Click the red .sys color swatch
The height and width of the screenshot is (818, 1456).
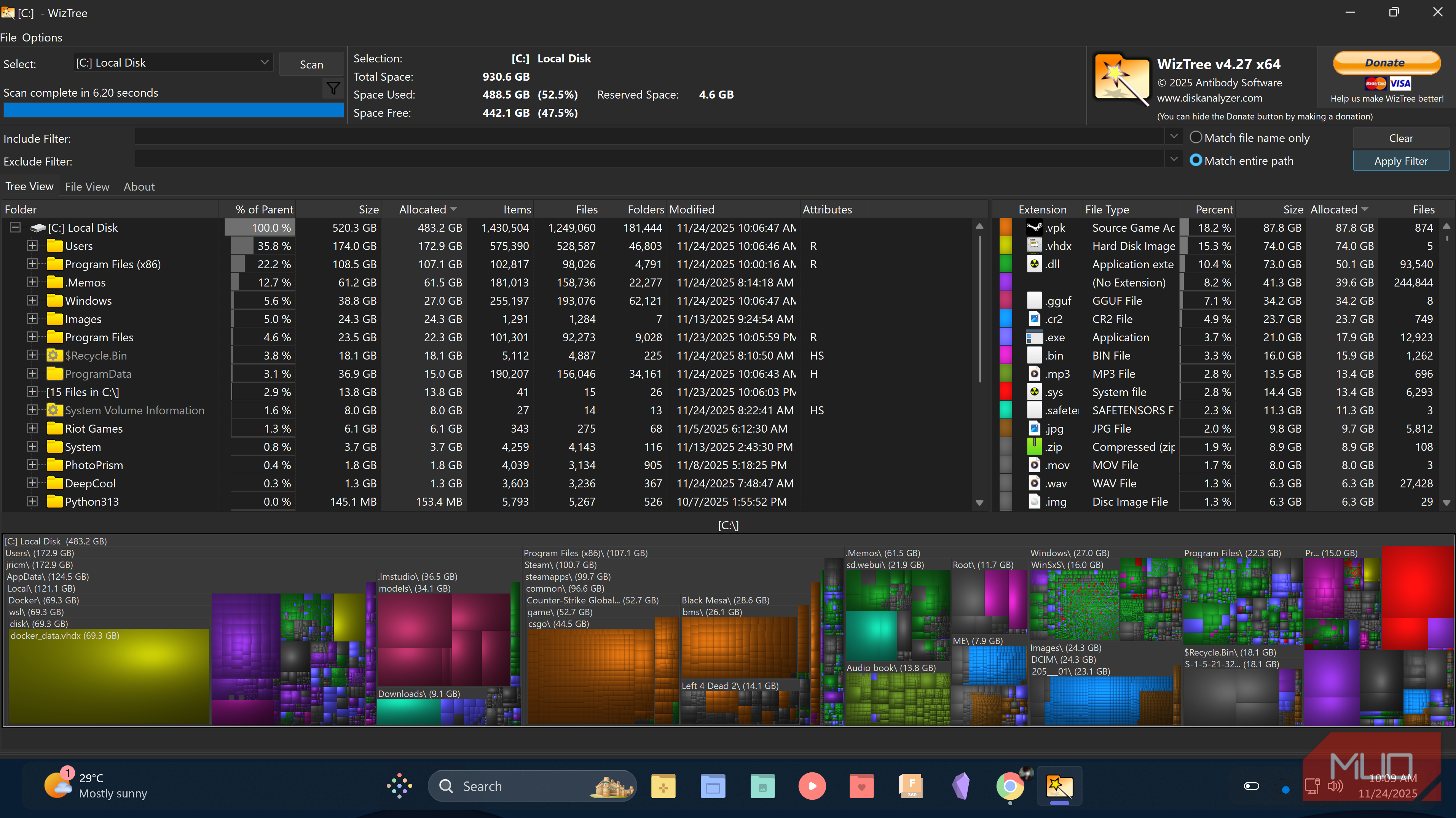coord(1006,392)
